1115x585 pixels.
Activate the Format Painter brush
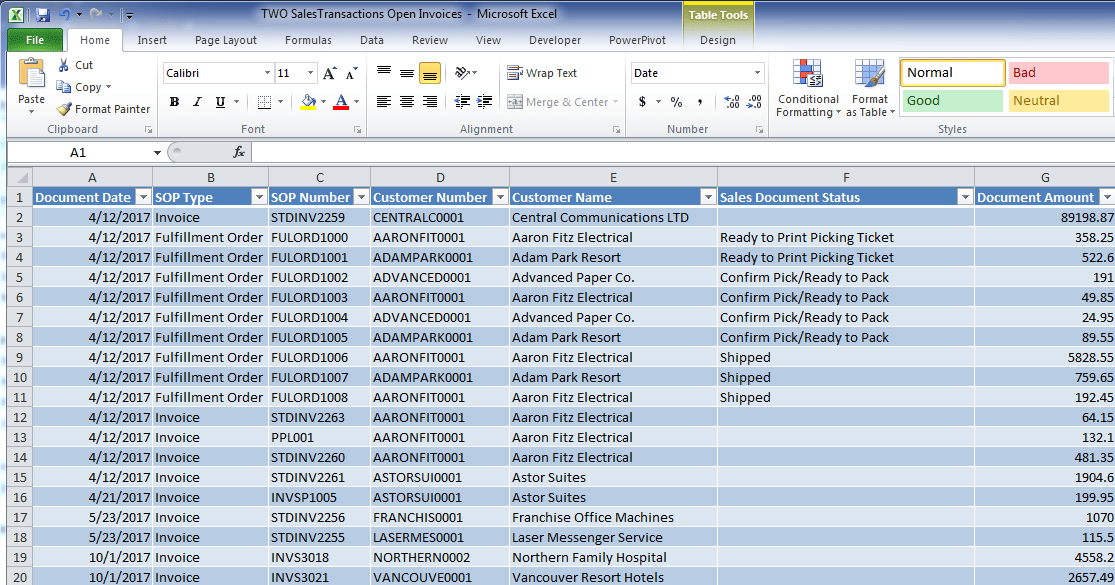pyautogui.click(x=64, y=109)
